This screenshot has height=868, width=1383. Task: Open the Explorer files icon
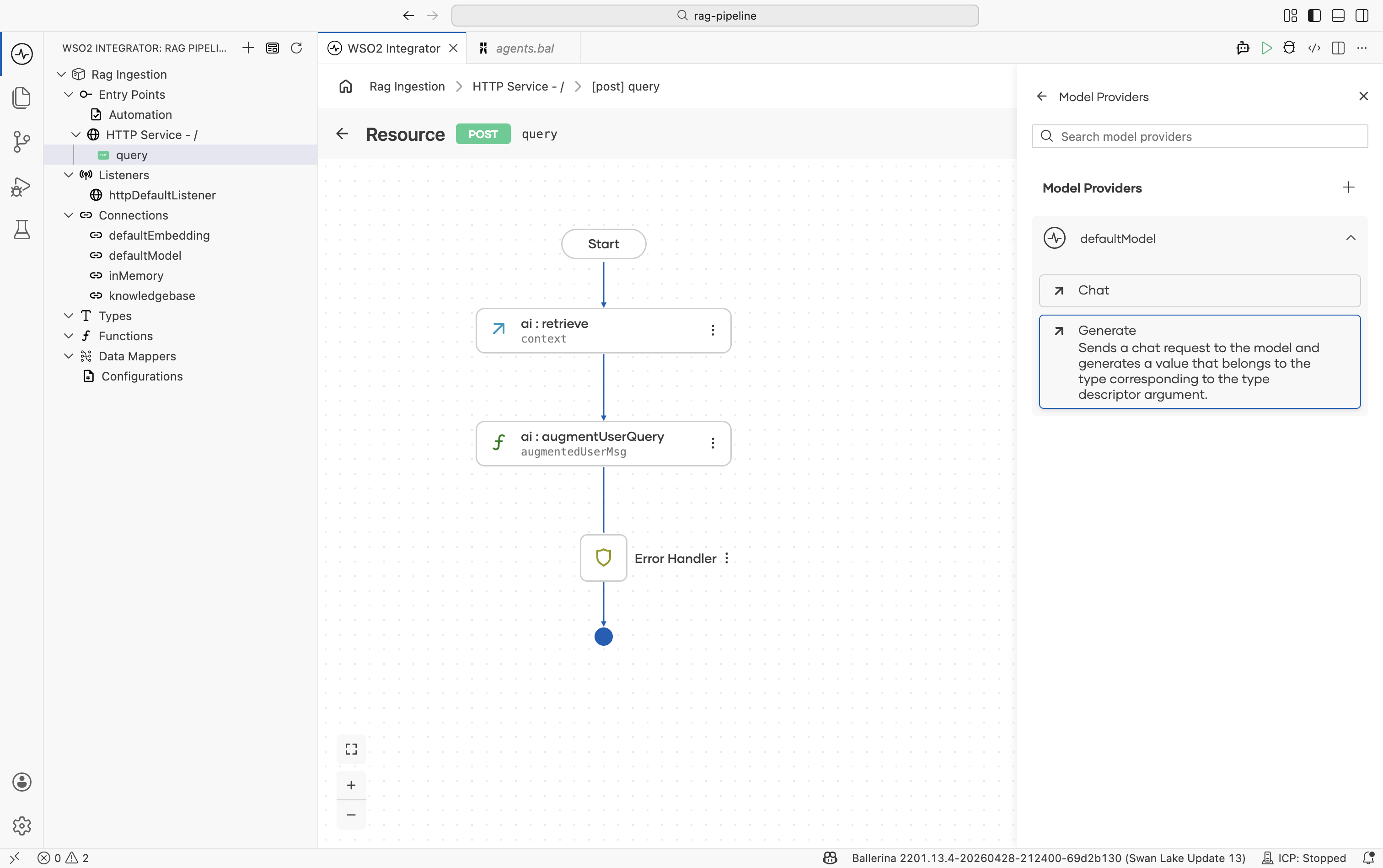[22, 97]
